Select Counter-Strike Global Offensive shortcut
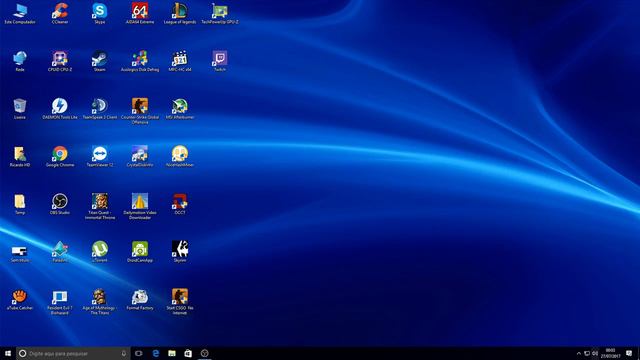Image resolution: width=640 pixels, height=360 pixels. click(x=140, y=111)
